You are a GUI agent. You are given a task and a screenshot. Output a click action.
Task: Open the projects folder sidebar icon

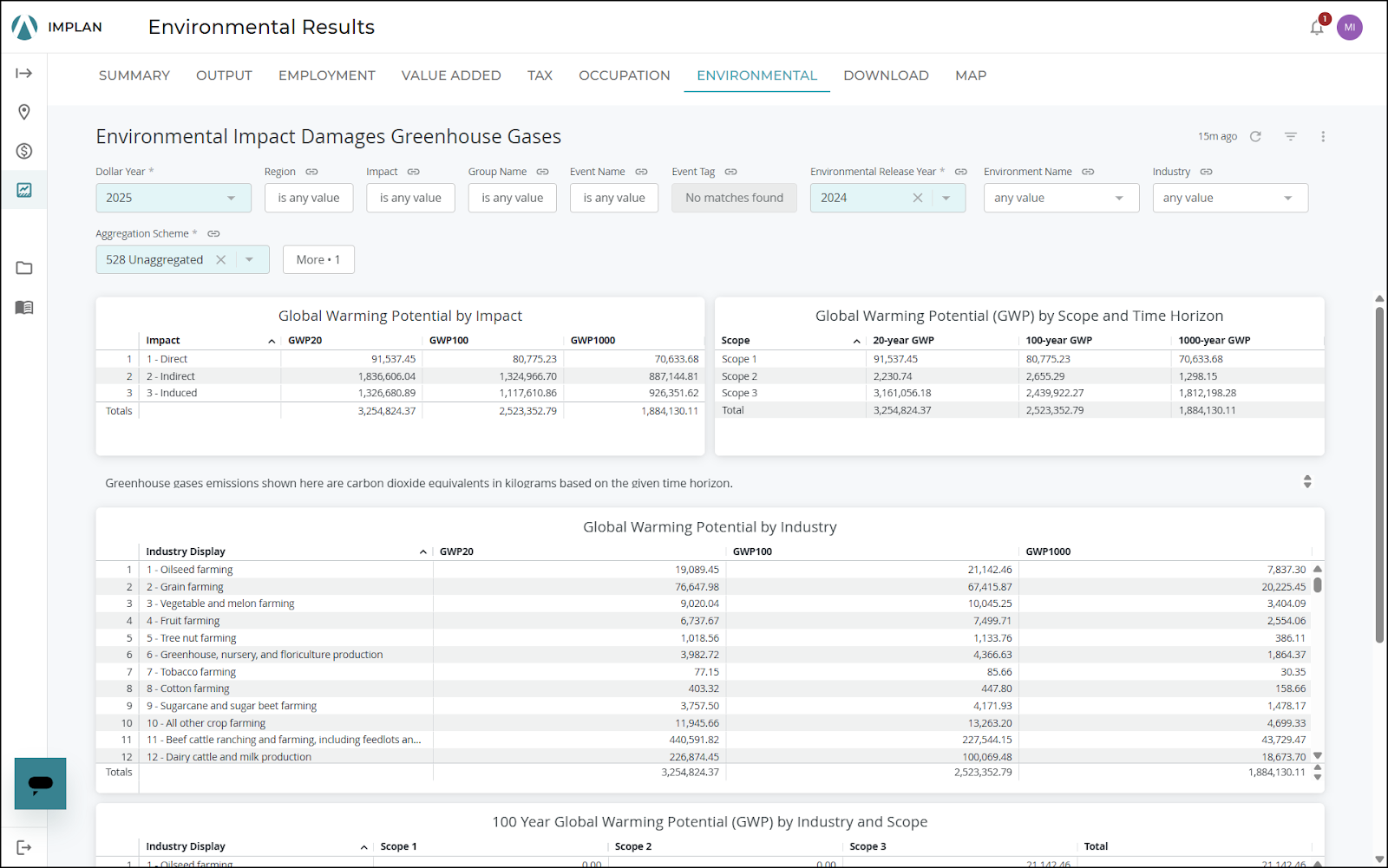[23, 268]
